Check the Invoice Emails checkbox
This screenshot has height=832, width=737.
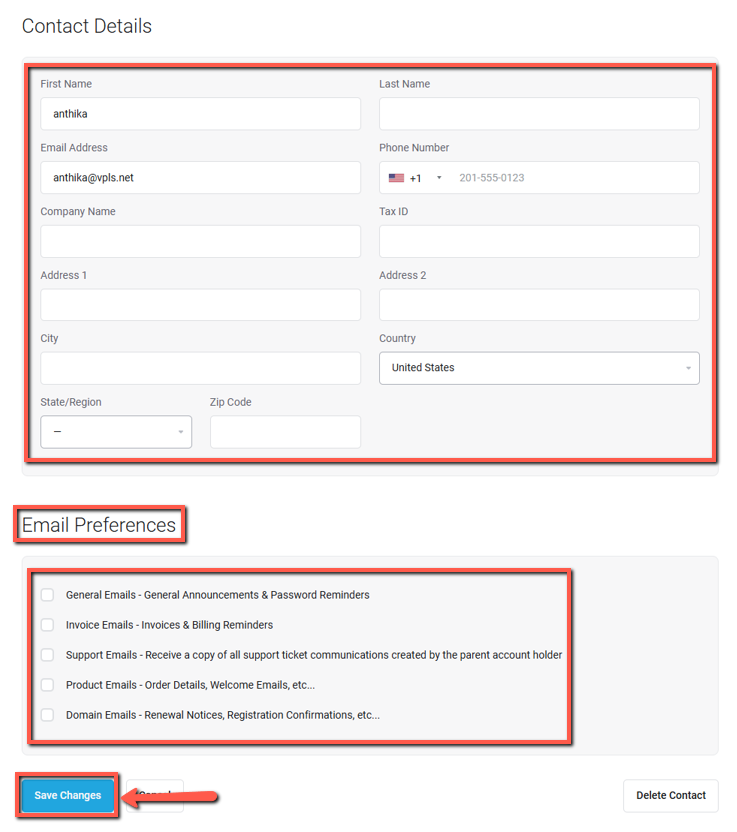coord(47,625)
